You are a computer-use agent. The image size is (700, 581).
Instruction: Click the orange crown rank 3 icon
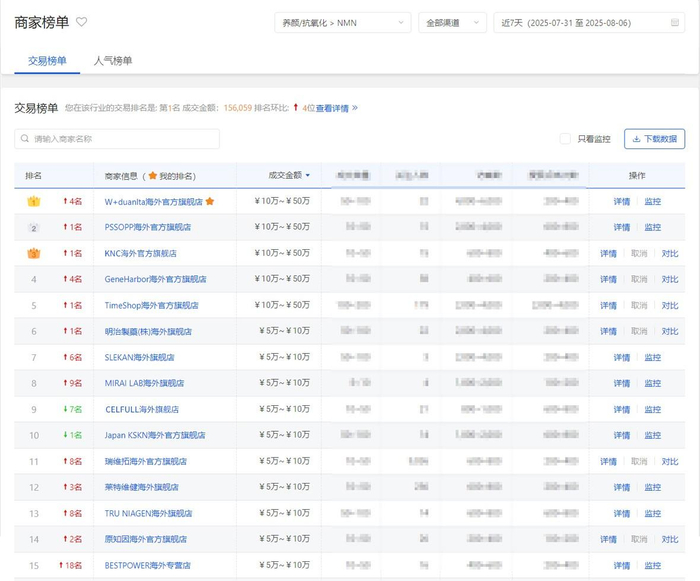point(34,254)
